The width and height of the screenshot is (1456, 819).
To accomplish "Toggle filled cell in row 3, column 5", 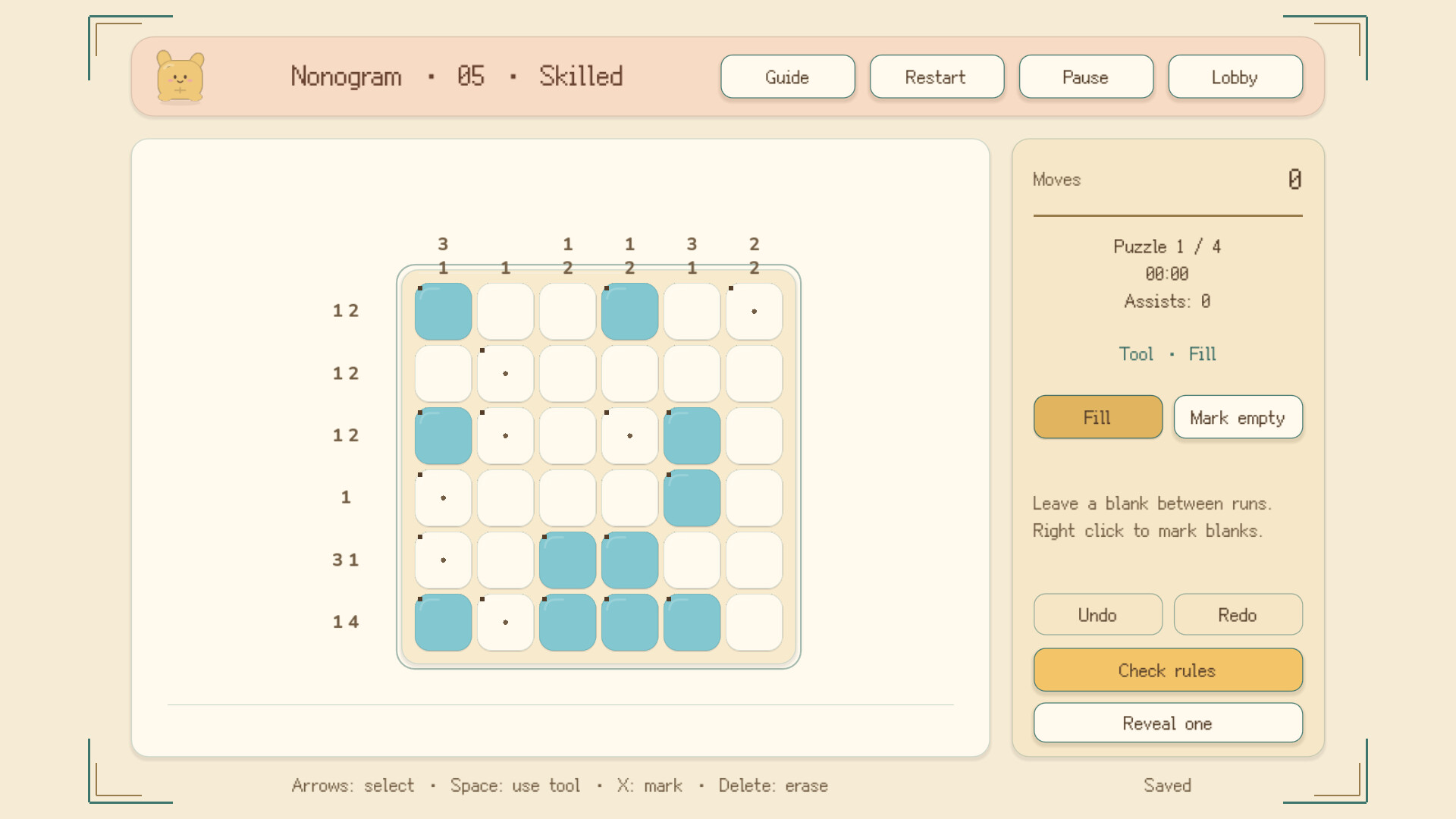I will point(692,435).
